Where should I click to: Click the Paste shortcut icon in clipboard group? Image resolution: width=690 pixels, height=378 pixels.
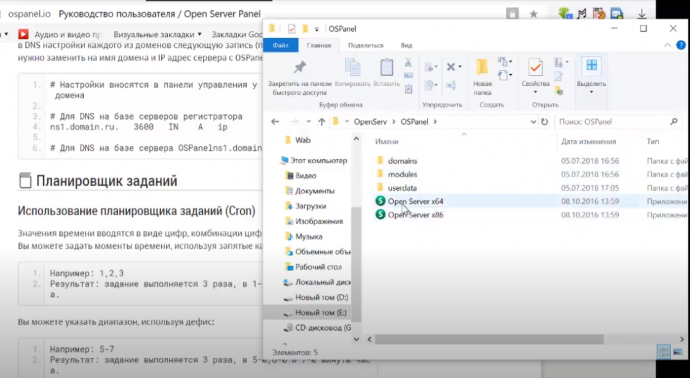coord(408,89)
